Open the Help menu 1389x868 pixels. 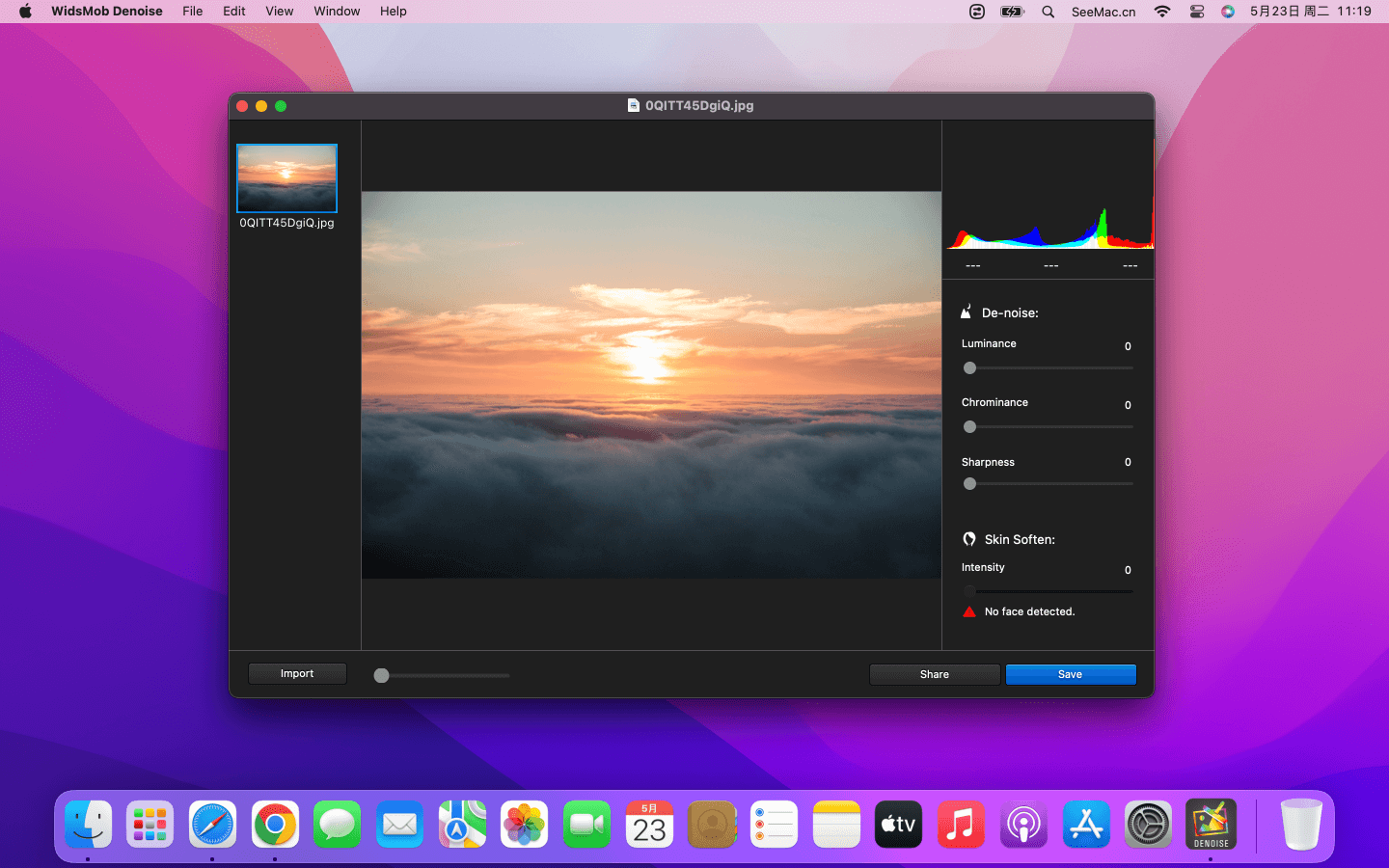[394, 12]
